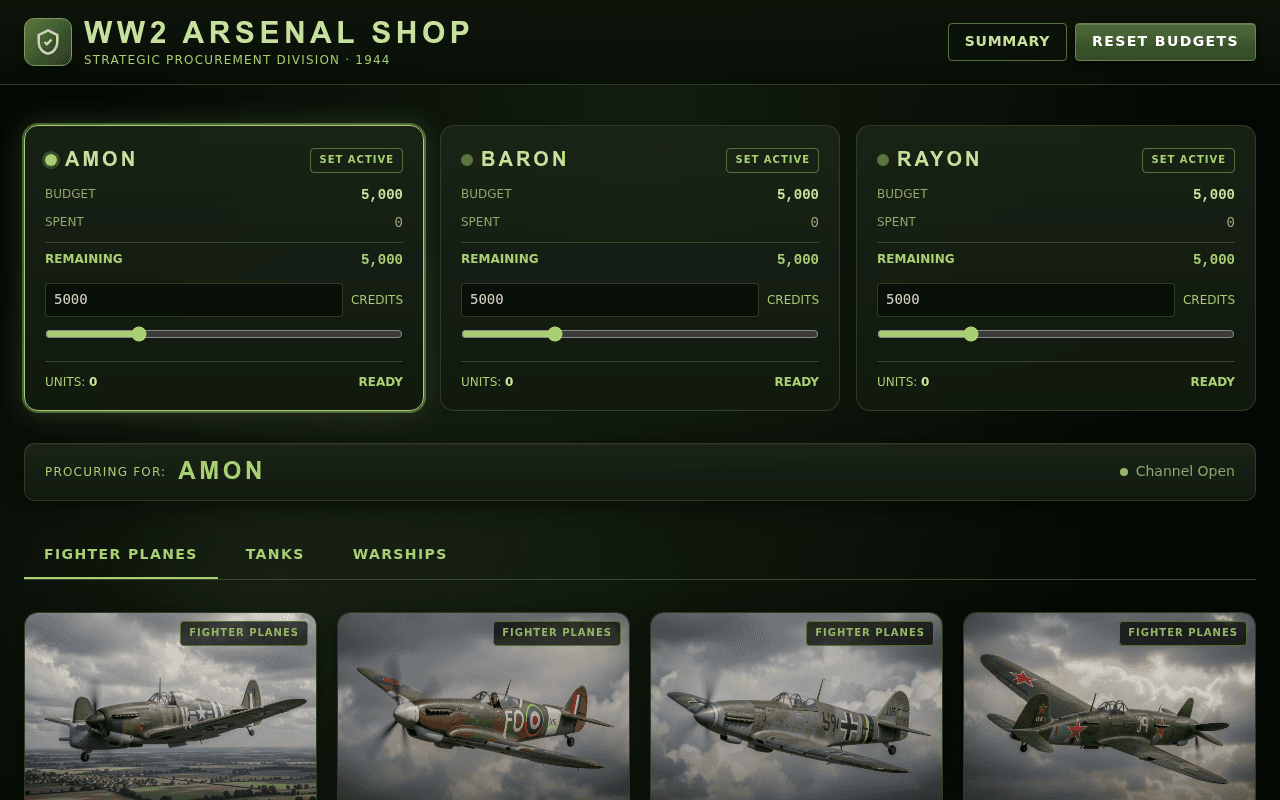Screen dimensions: 1280x800
Task: Click Rayon's status dot indicator
Action: [883, 160]
